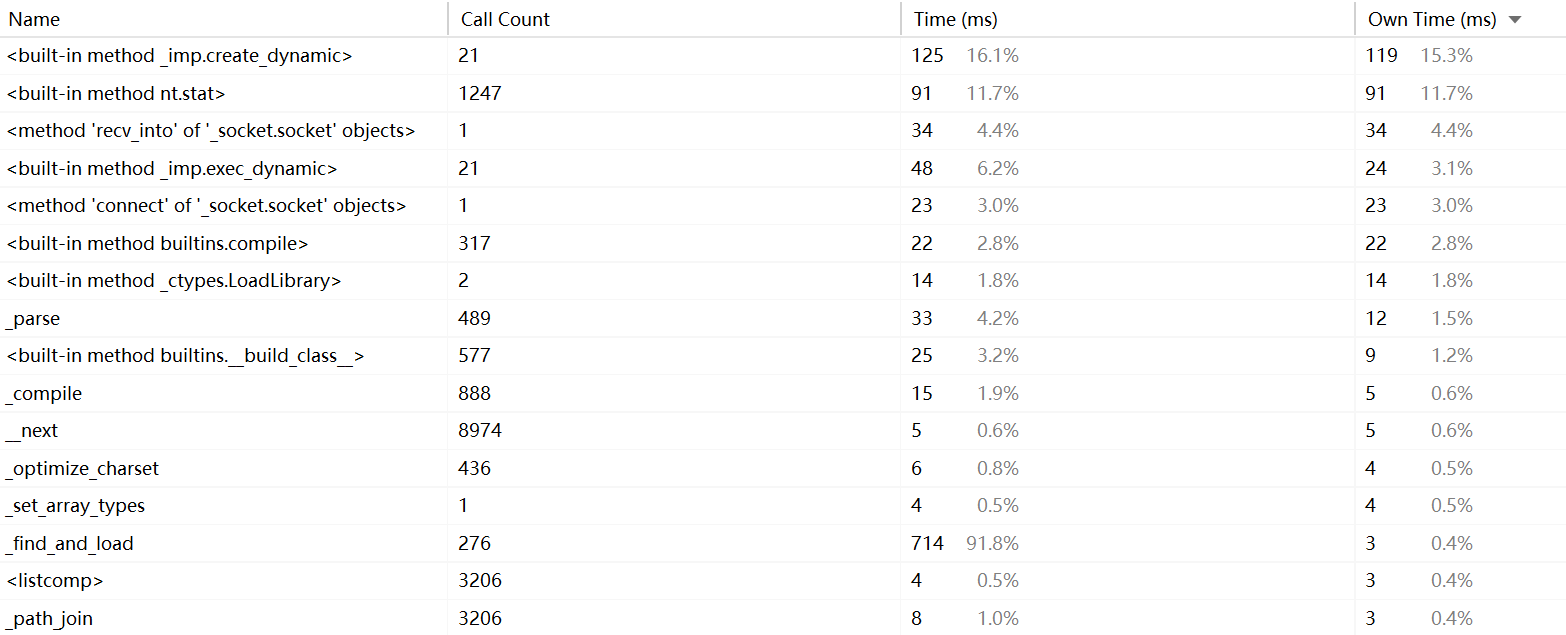Sort by the Call Count column header
The image size is (1566, 635).
click(x=674, y=19)
